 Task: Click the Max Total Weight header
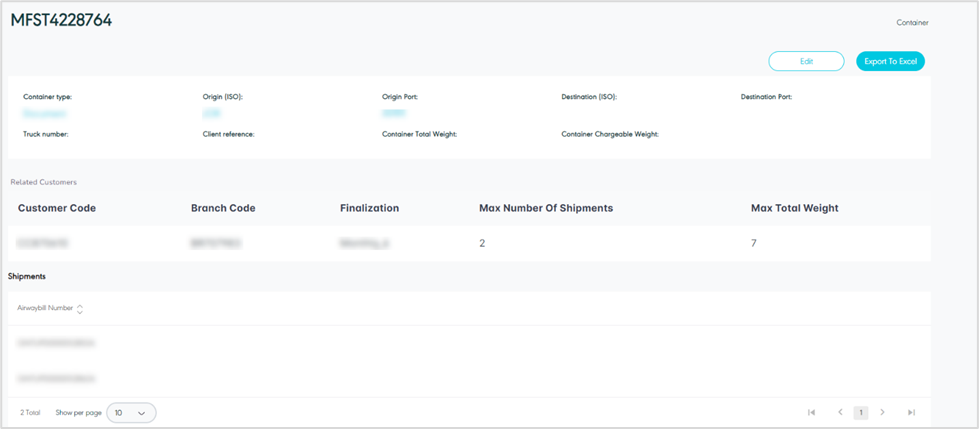794,208
